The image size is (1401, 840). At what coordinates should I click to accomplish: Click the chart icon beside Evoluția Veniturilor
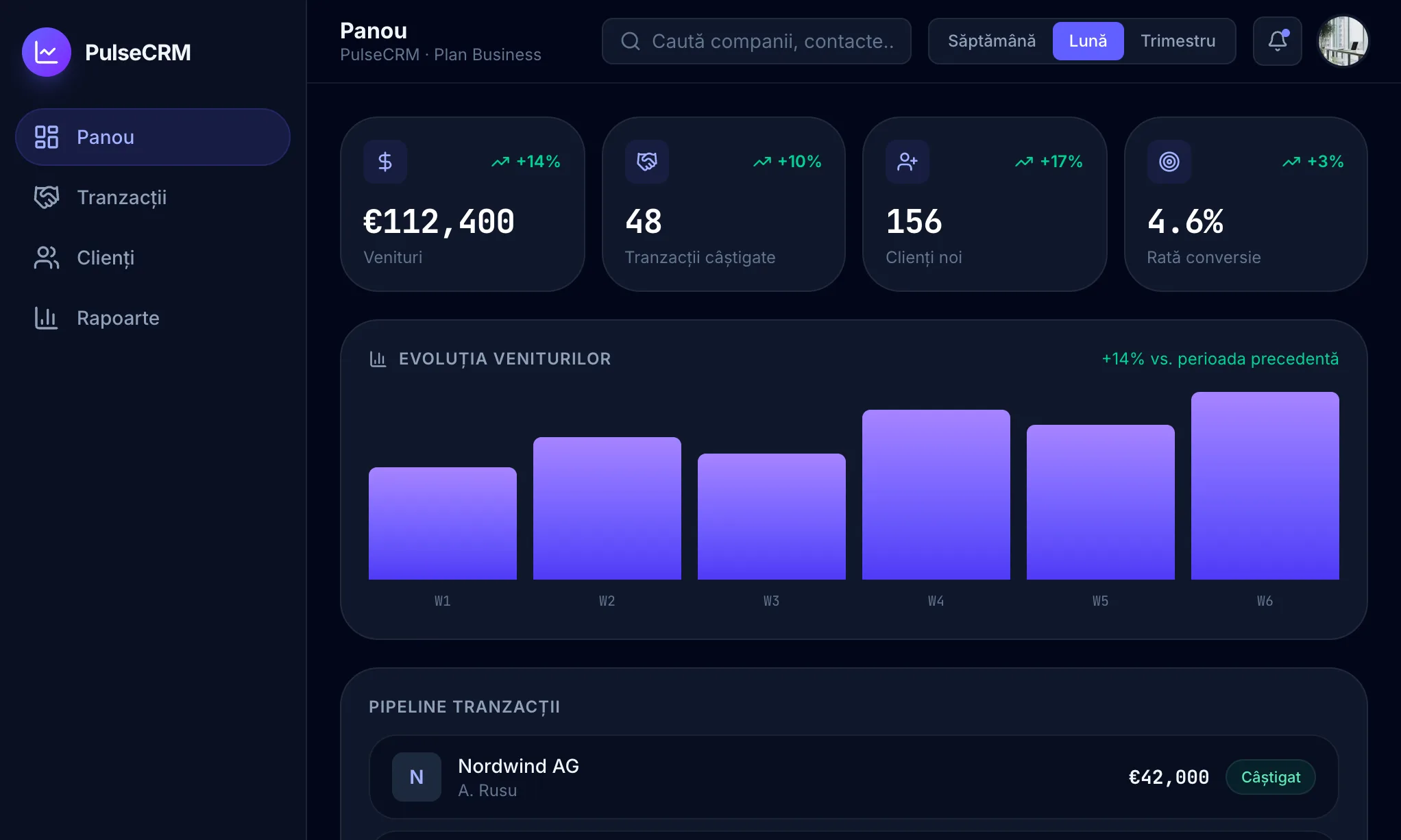pos(378,359)
